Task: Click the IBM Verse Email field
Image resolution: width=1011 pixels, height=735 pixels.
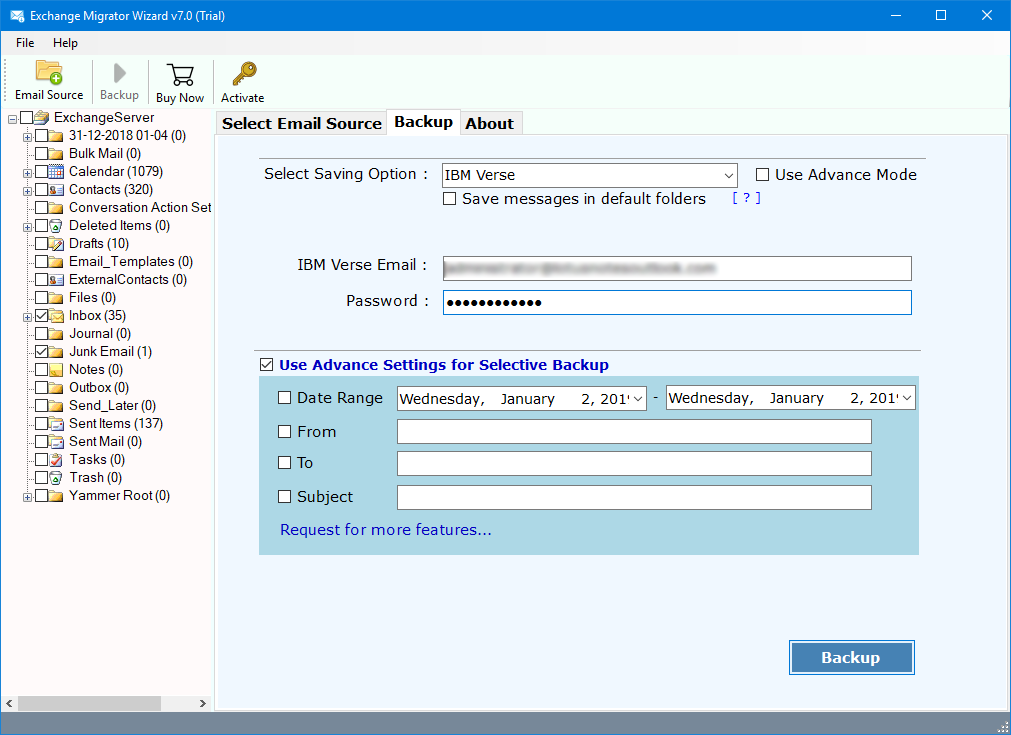Action: click(x=677, y=268)
